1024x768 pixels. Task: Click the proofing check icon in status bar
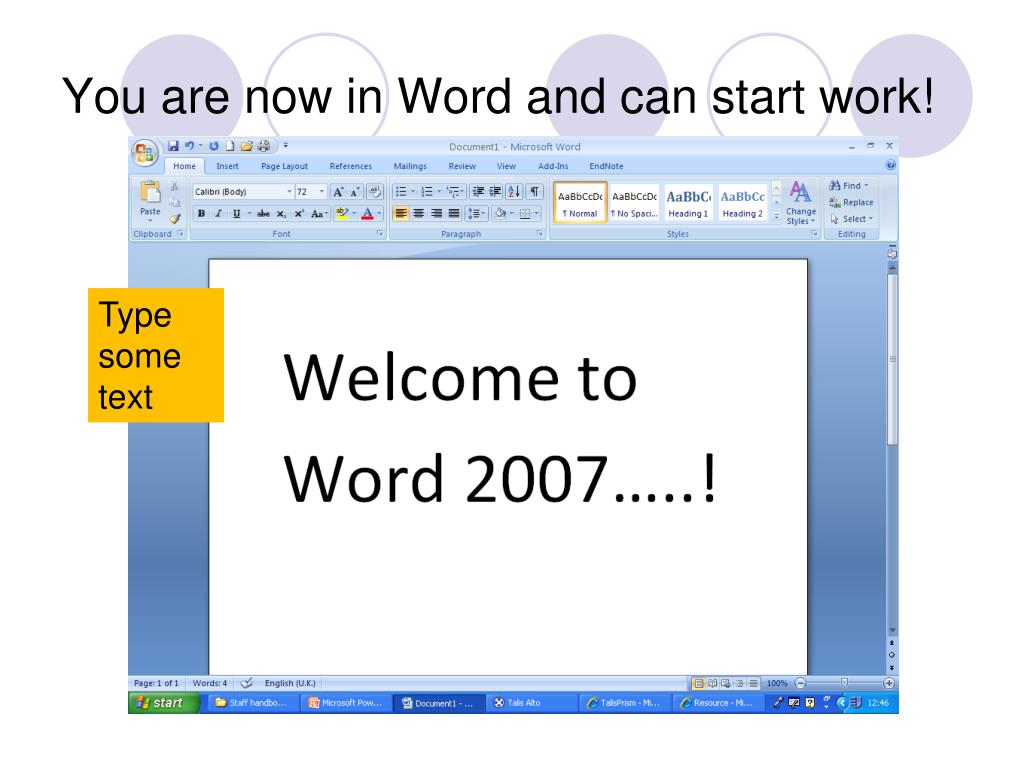click(246, 683)
